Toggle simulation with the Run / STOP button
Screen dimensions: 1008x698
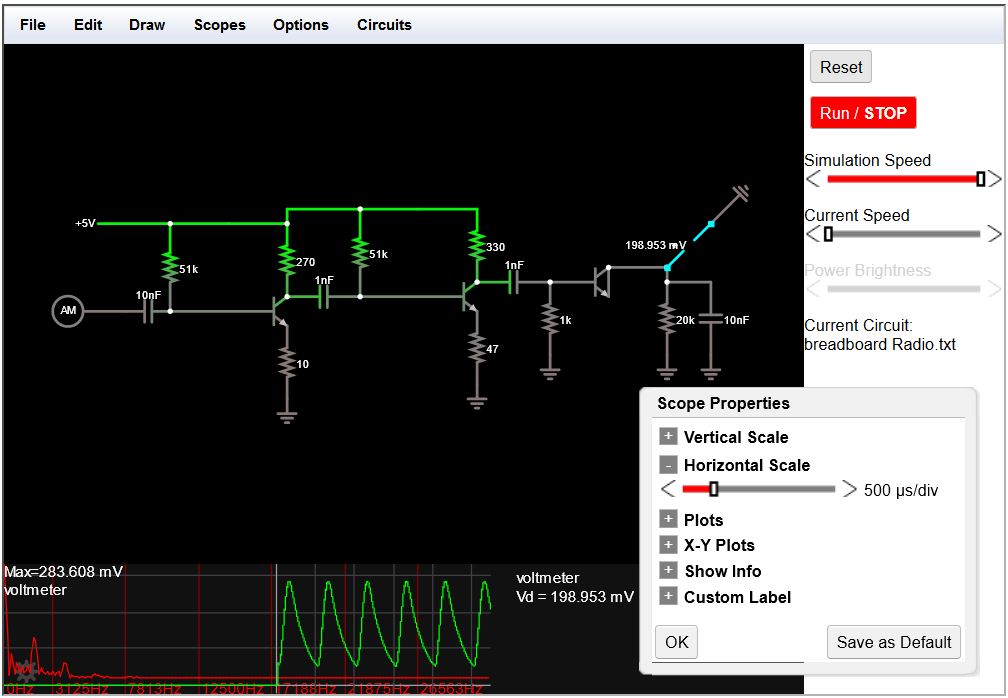pos(862,113)
